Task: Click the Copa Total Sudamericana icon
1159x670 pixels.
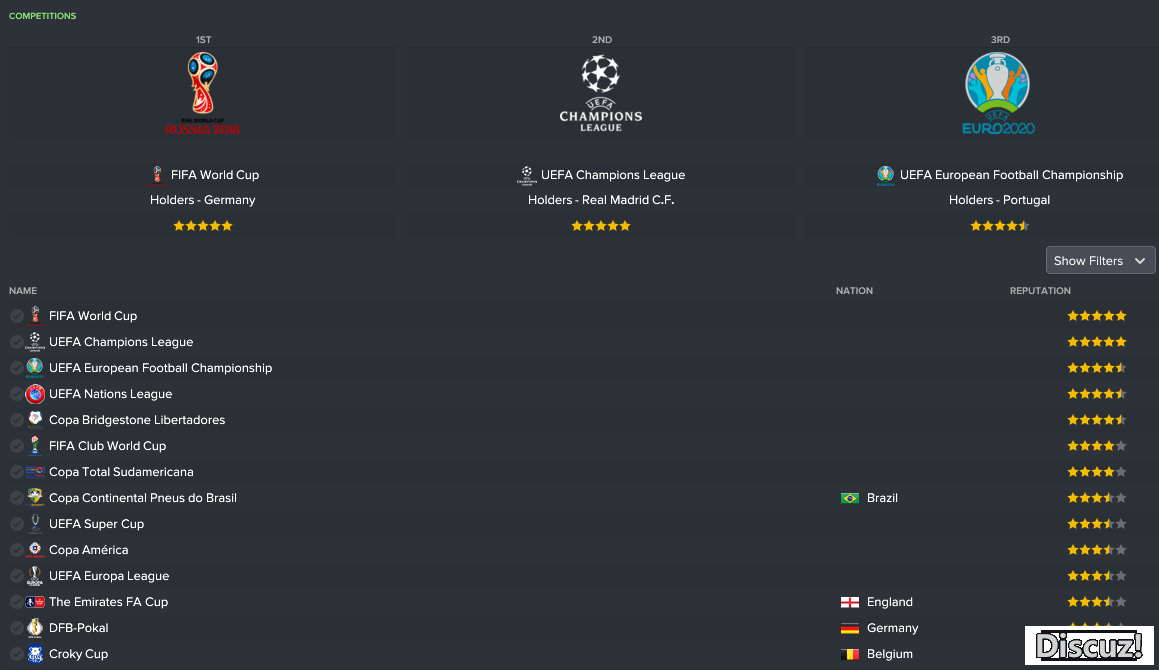Action: [35, 472]
